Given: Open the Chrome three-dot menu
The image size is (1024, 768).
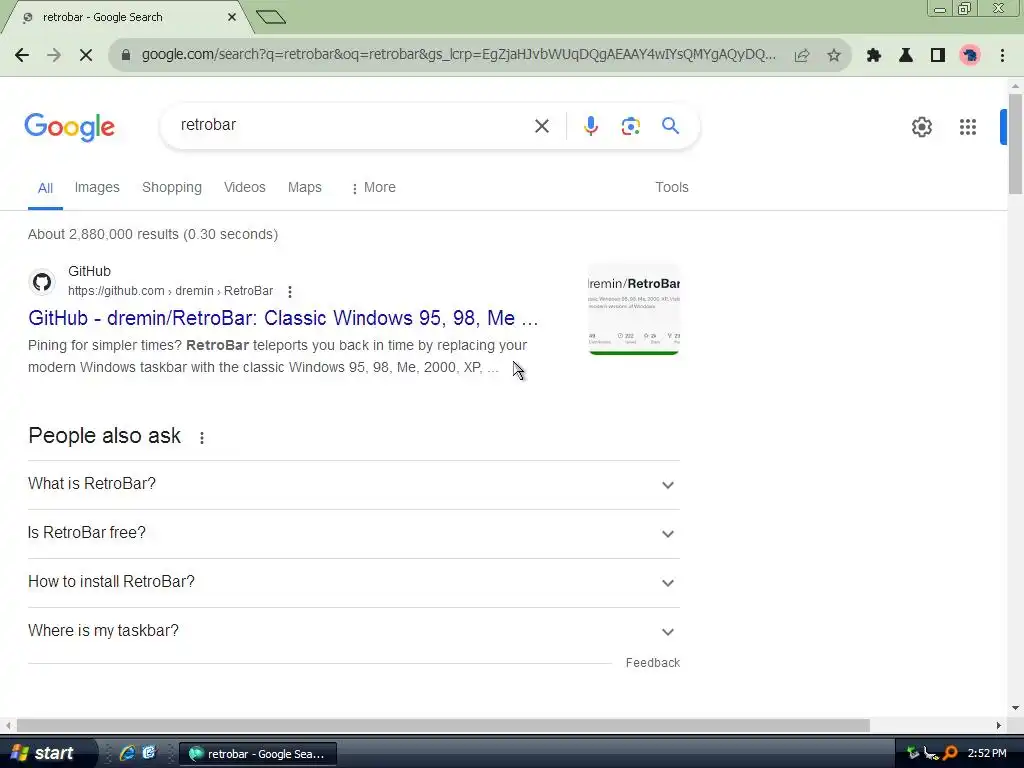Looking at the screenshot, I should 1002,56.
